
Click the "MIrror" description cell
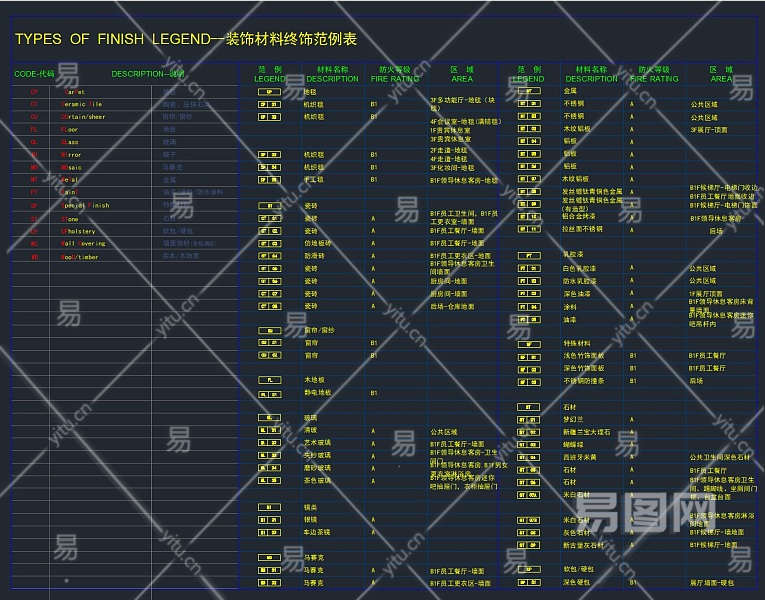tap(71, 155)
